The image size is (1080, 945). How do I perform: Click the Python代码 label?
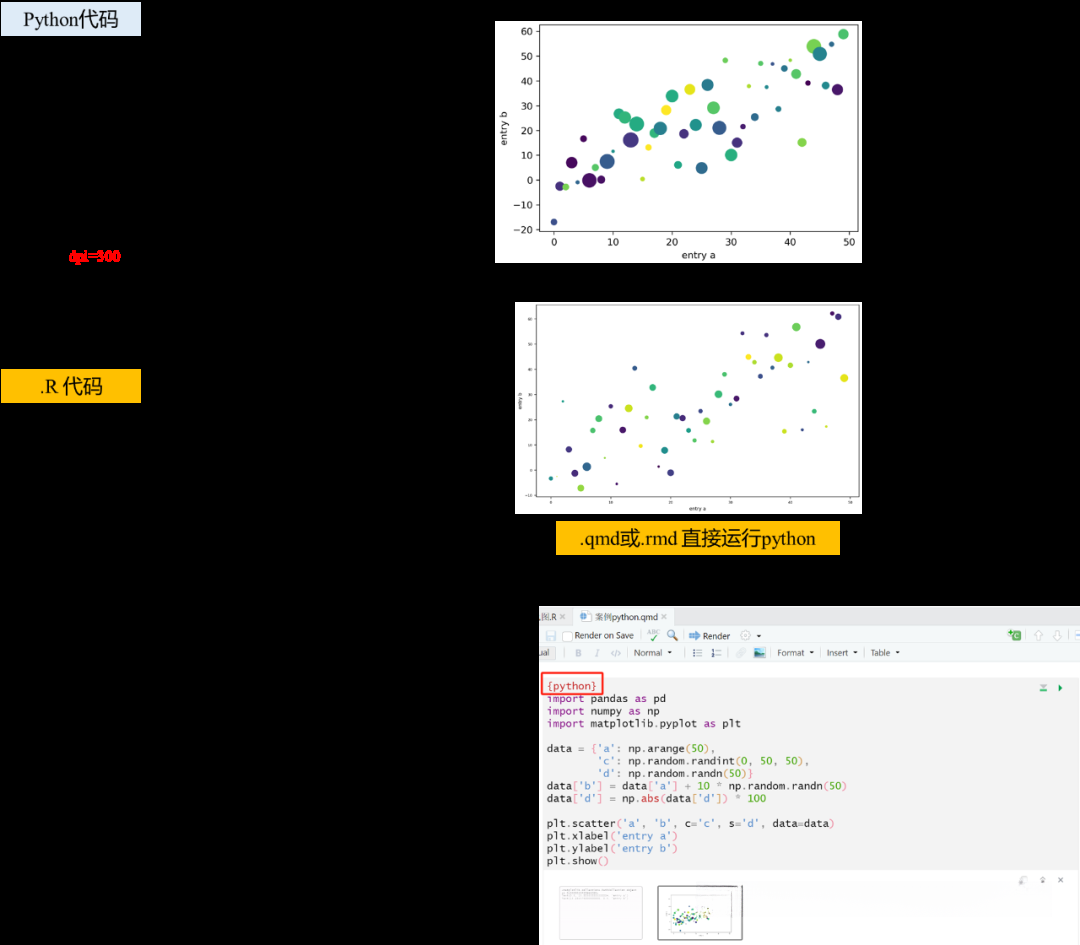coord(71,19)
